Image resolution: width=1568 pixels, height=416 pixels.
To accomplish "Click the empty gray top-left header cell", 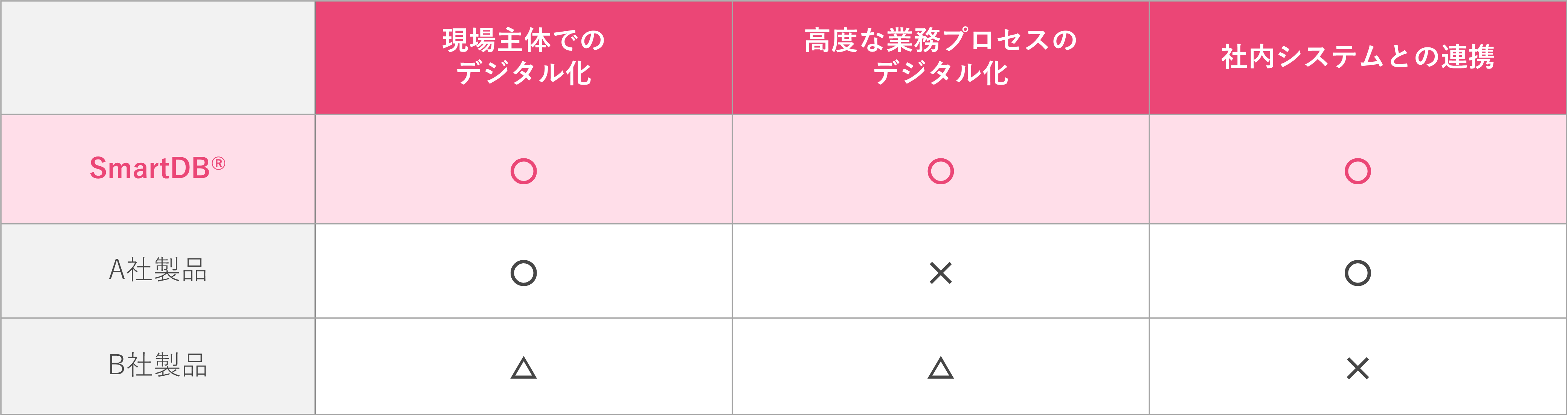I will 158,57.
